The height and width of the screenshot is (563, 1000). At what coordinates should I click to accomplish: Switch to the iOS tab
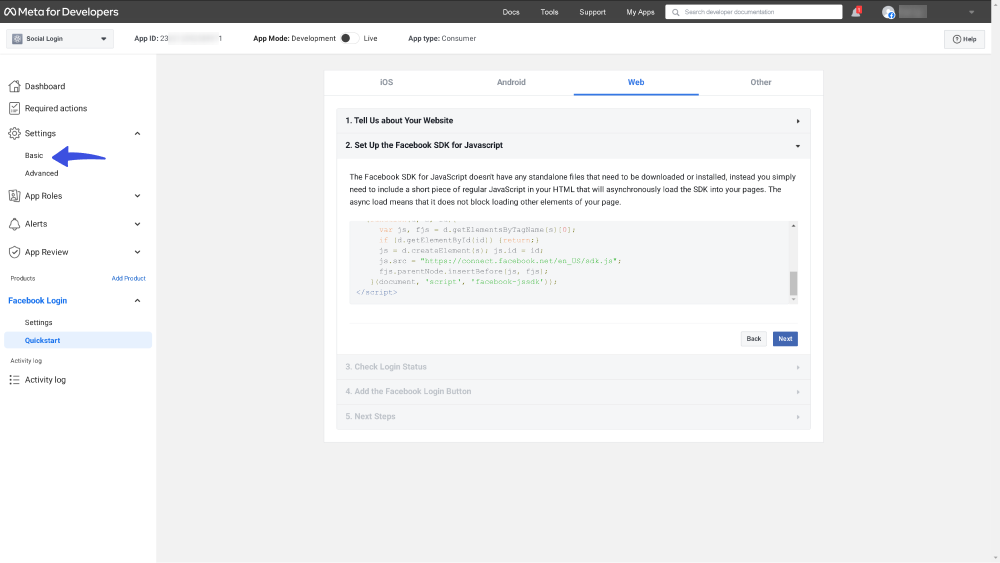[386, 82]
